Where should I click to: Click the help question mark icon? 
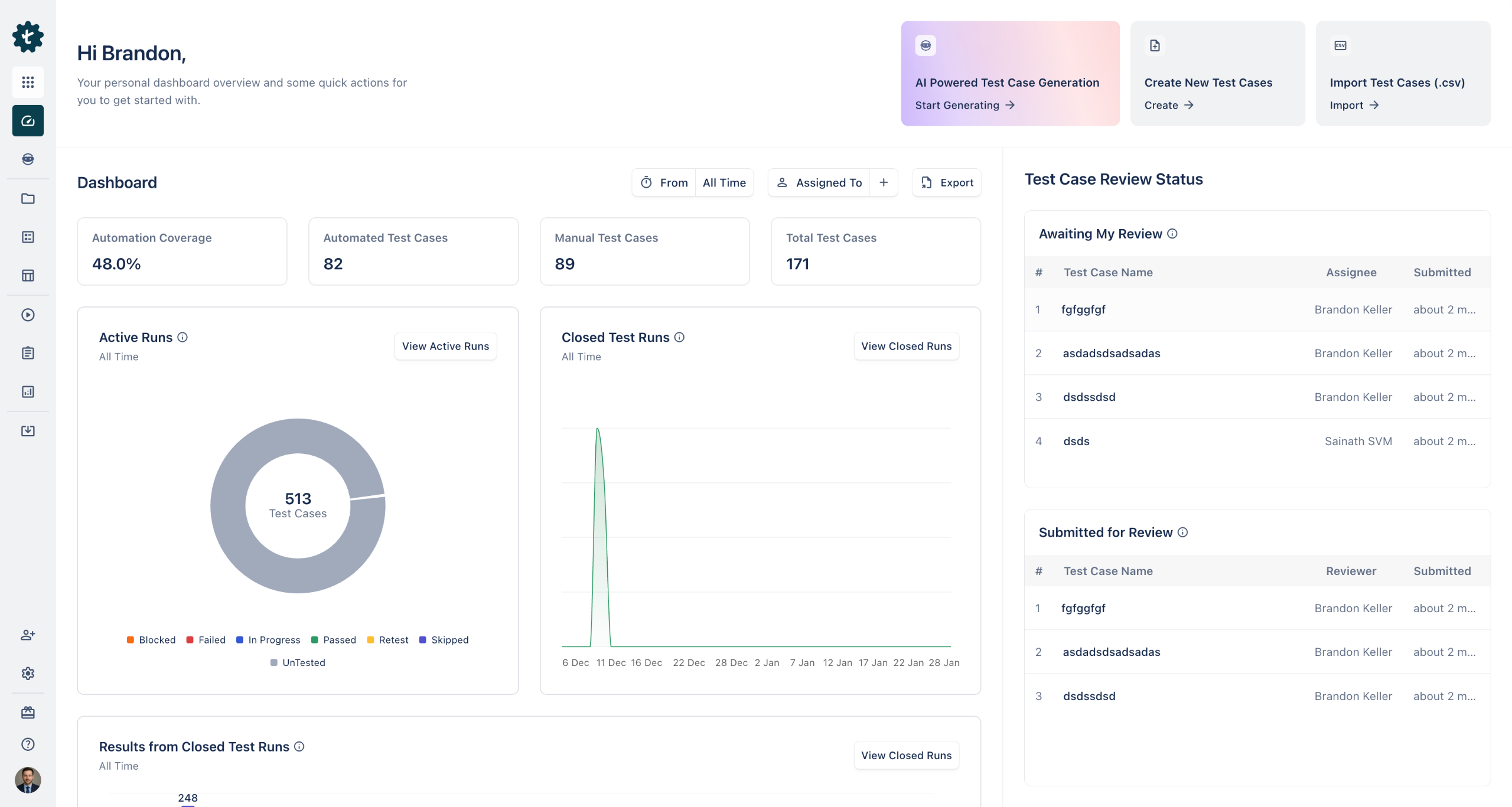pos(28,744)
